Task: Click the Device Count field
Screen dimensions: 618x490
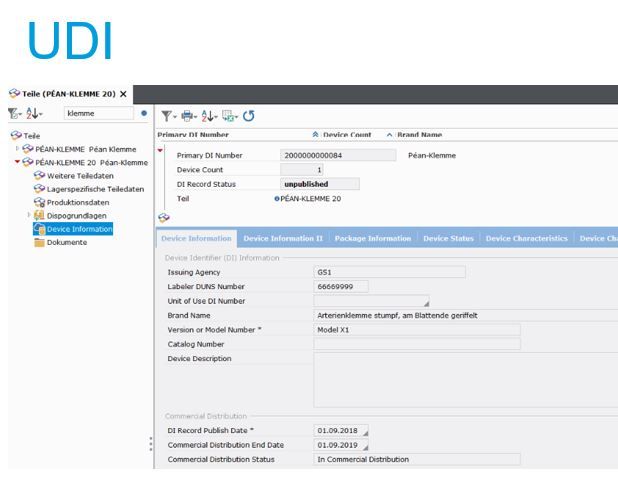Action: pos(302,170)
